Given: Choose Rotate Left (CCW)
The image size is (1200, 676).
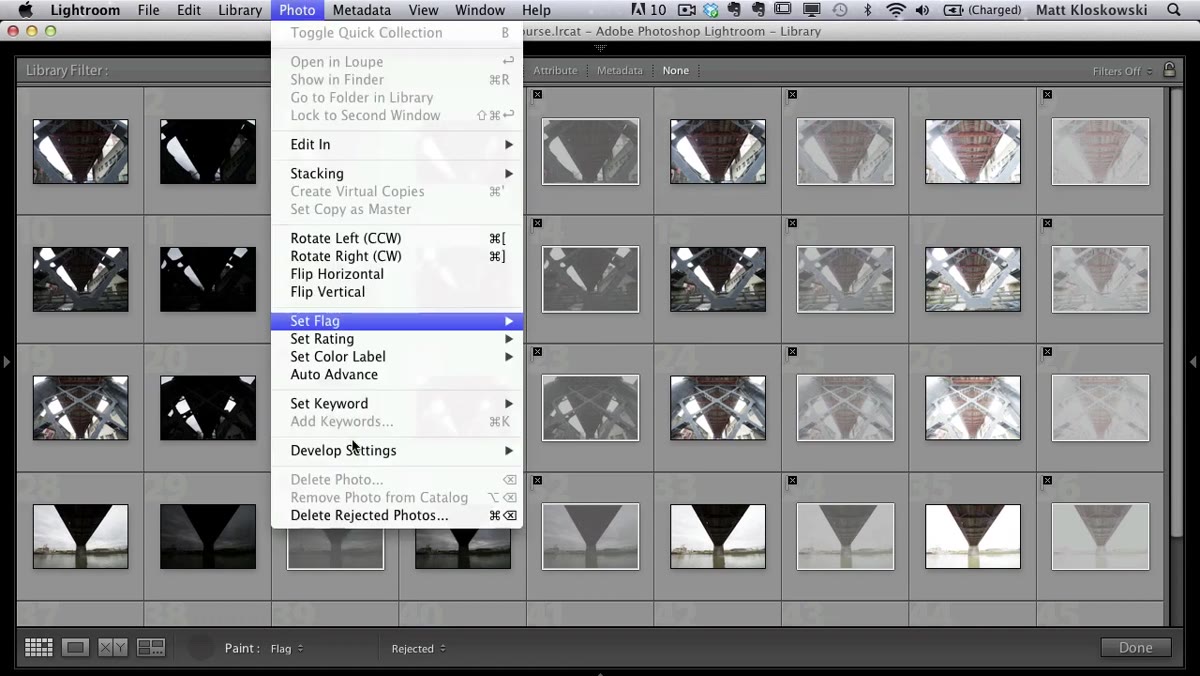Looking at the screenshot, I should click(x=397, y=238).
